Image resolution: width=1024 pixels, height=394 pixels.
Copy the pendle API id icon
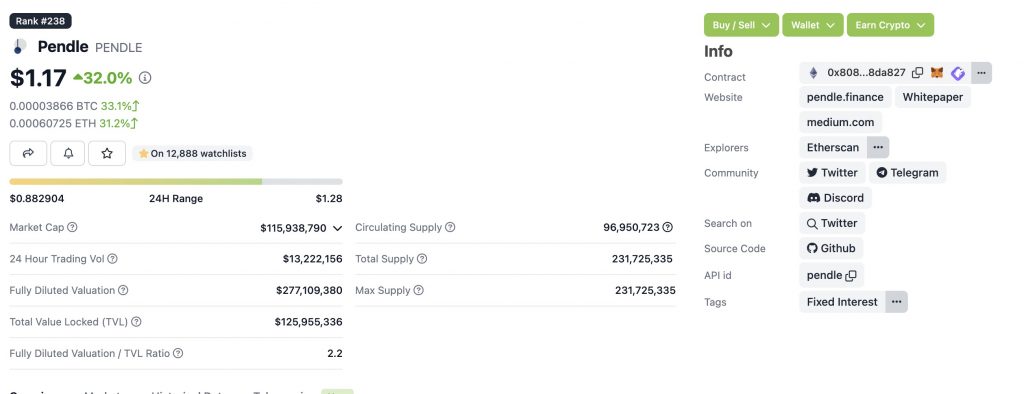850,276
